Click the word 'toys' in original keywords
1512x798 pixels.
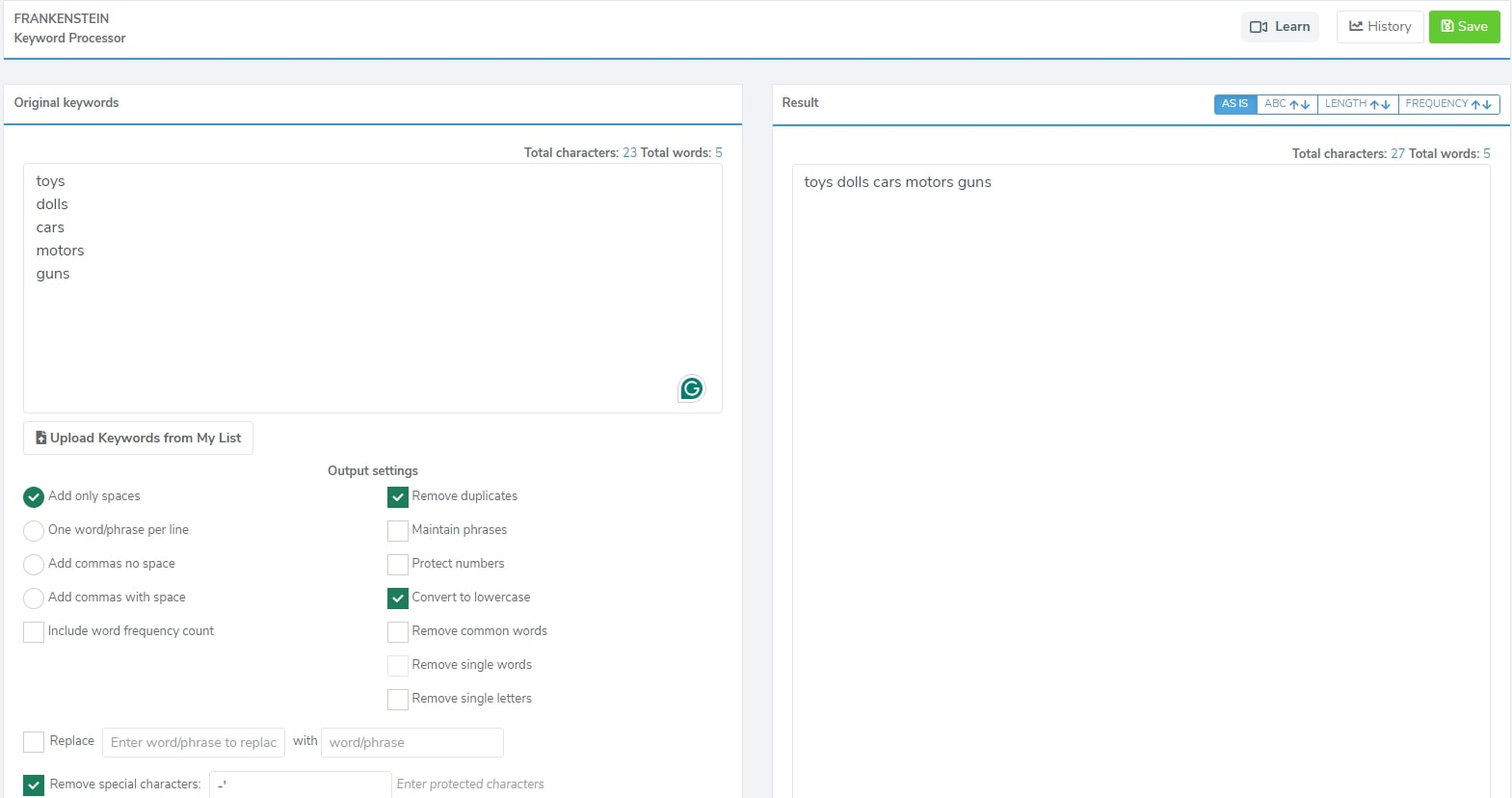click(x=51, y=181)
